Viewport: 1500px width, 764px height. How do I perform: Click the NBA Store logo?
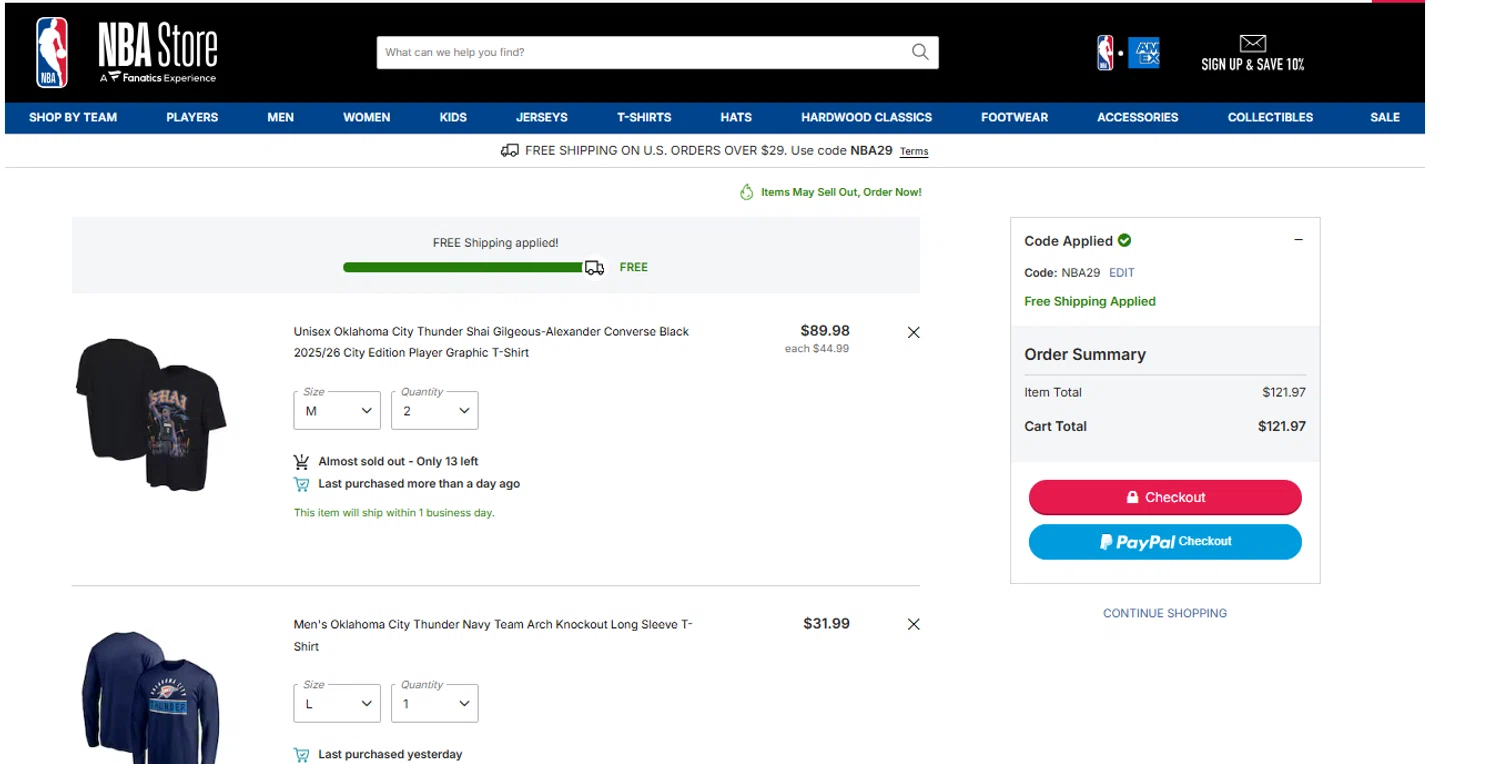coord(126,52)
